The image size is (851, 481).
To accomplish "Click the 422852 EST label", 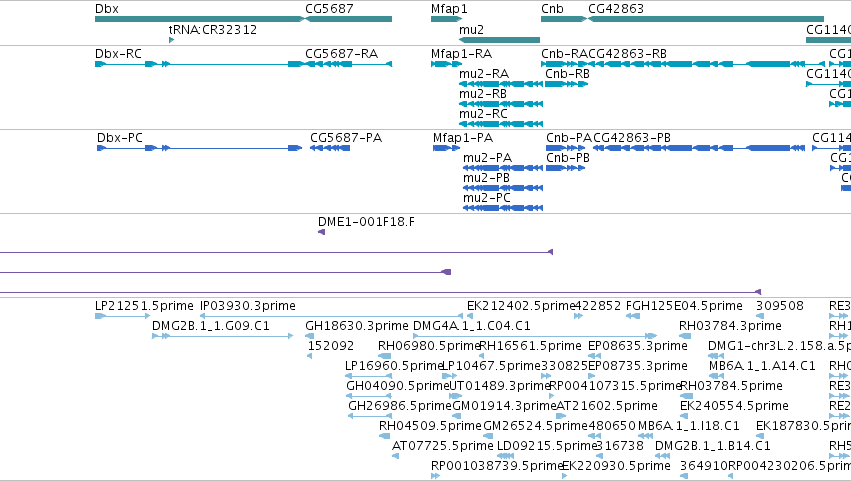I will 598,306.
